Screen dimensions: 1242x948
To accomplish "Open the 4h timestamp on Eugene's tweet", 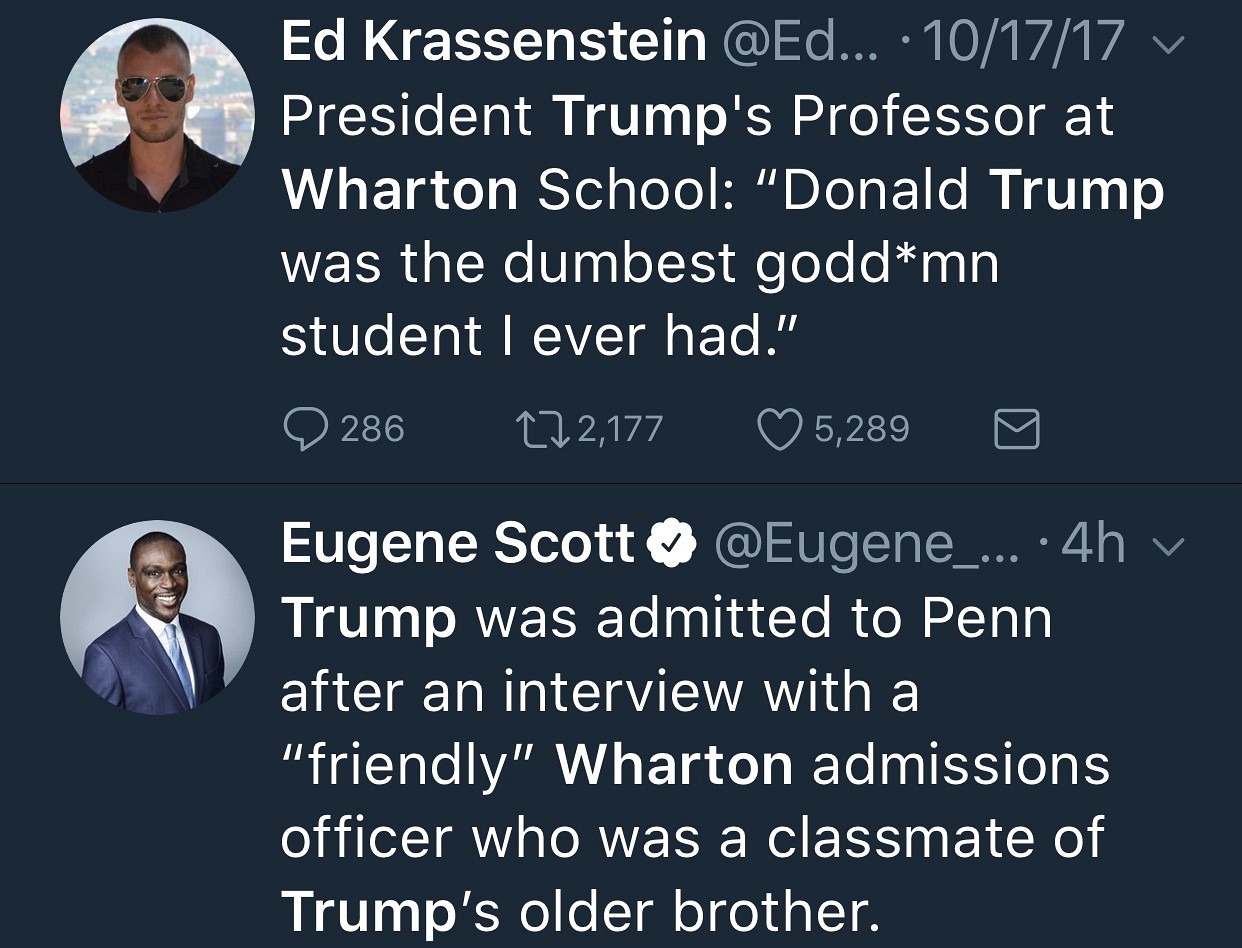I will tap(1091, 545).
